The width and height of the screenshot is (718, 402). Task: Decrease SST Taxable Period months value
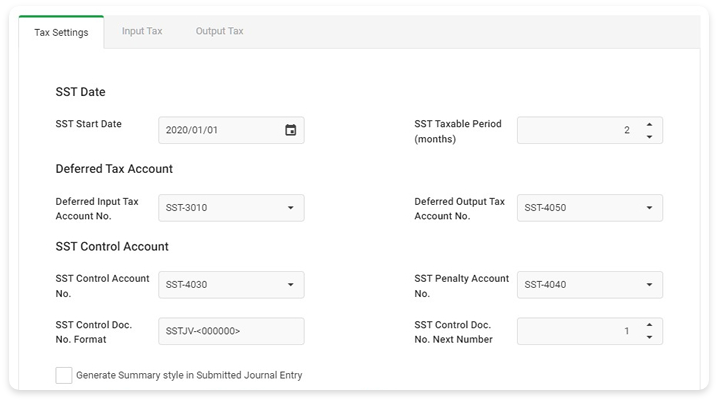point(649,137)
